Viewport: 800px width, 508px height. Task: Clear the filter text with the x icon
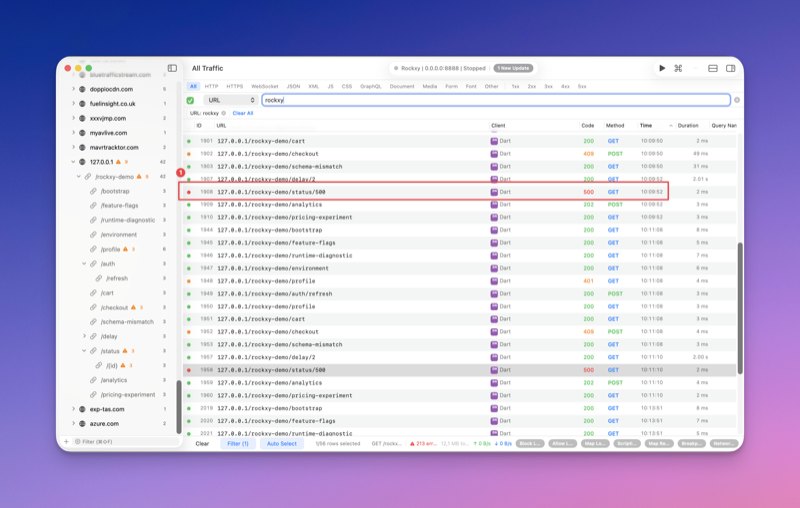737,100
